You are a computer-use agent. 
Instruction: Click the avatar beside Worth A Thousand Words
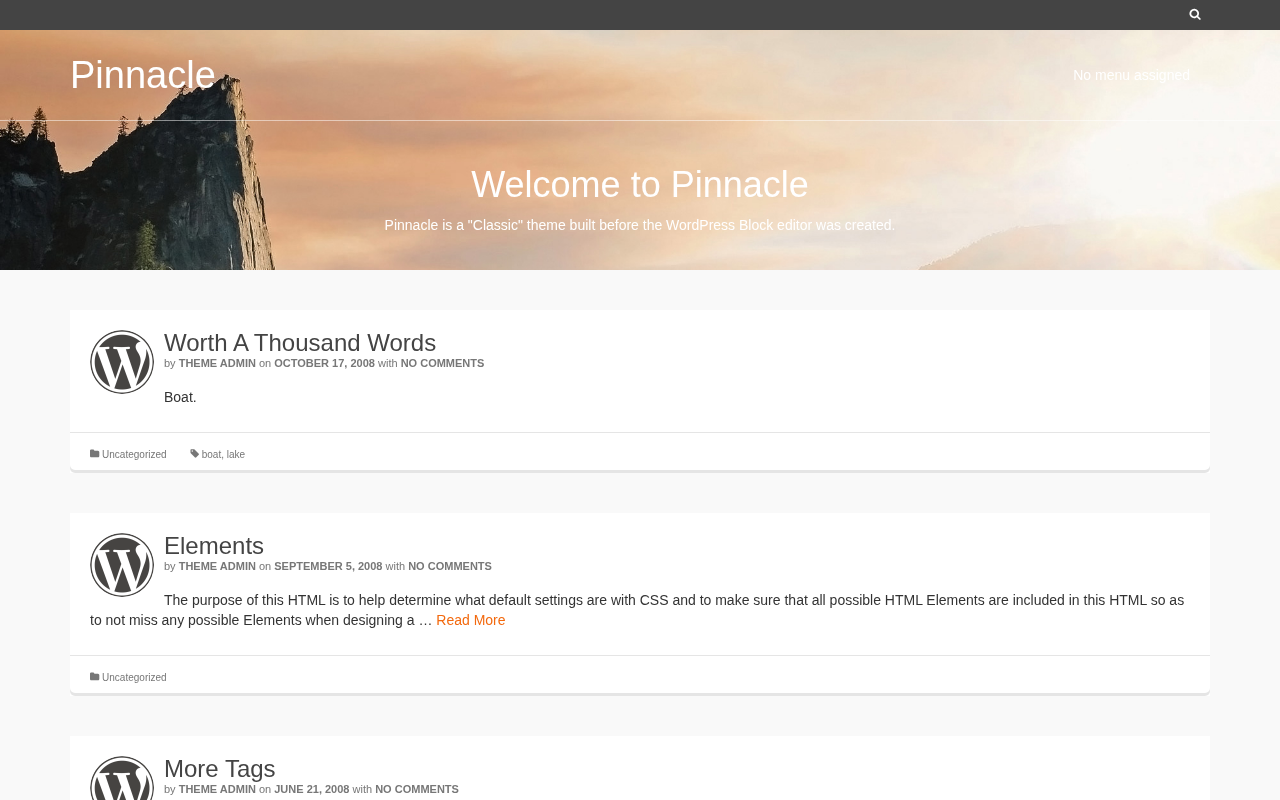122,362
